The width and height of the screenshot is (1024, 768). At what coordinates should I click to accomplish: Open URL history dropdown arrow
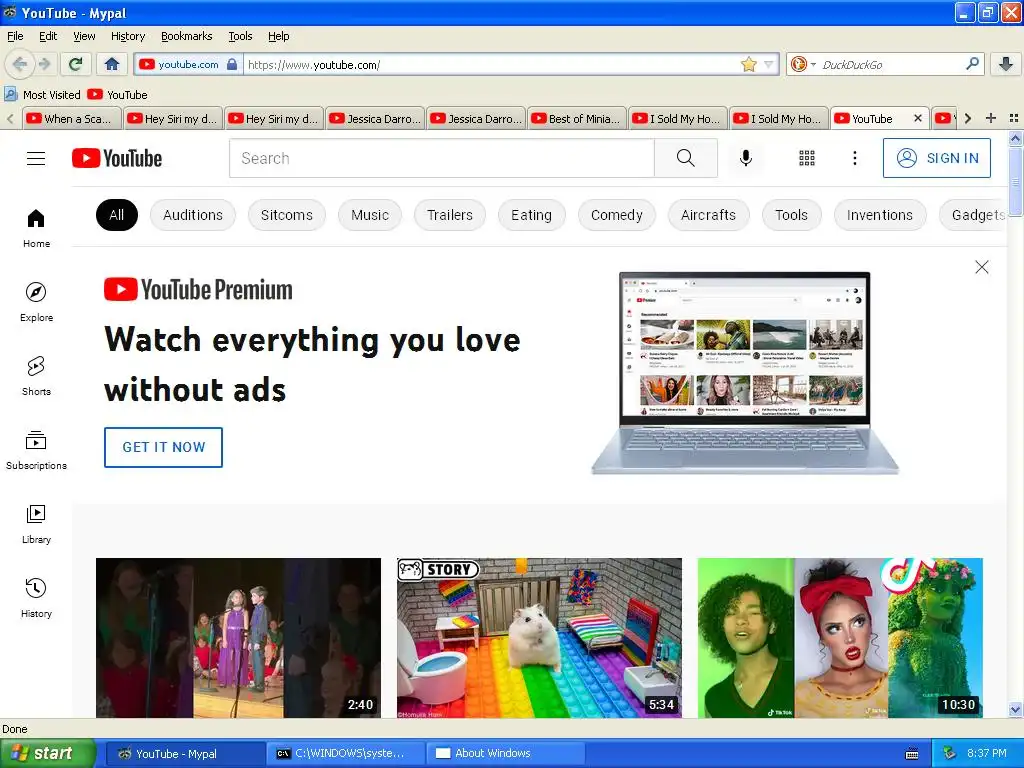pos(769,64)
